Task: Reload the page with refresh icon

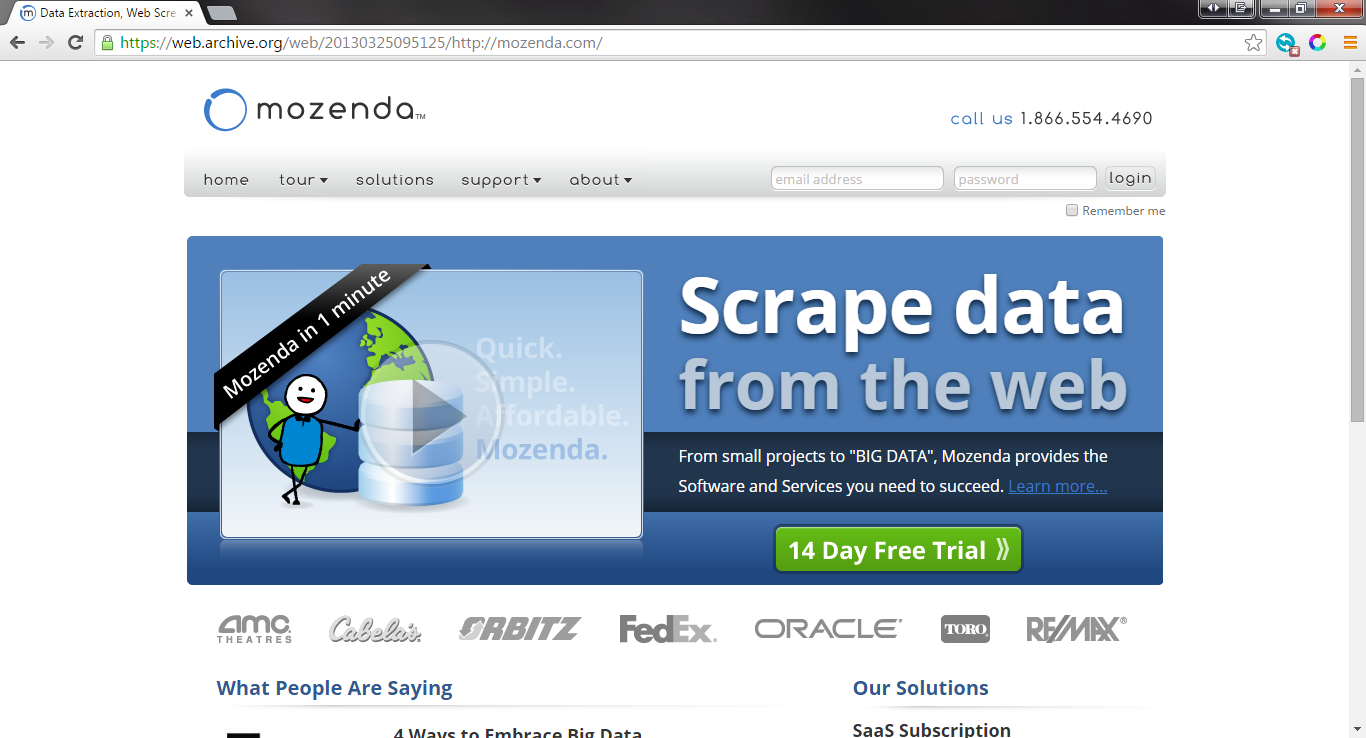Action: 75,43
